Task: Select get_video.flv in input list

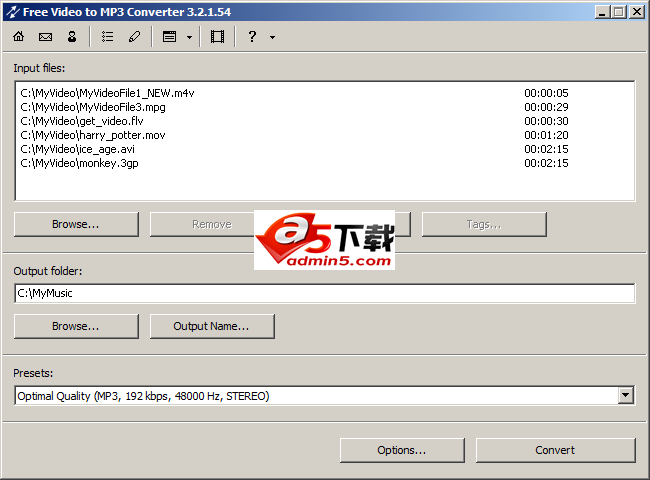Action: [82, 121]
